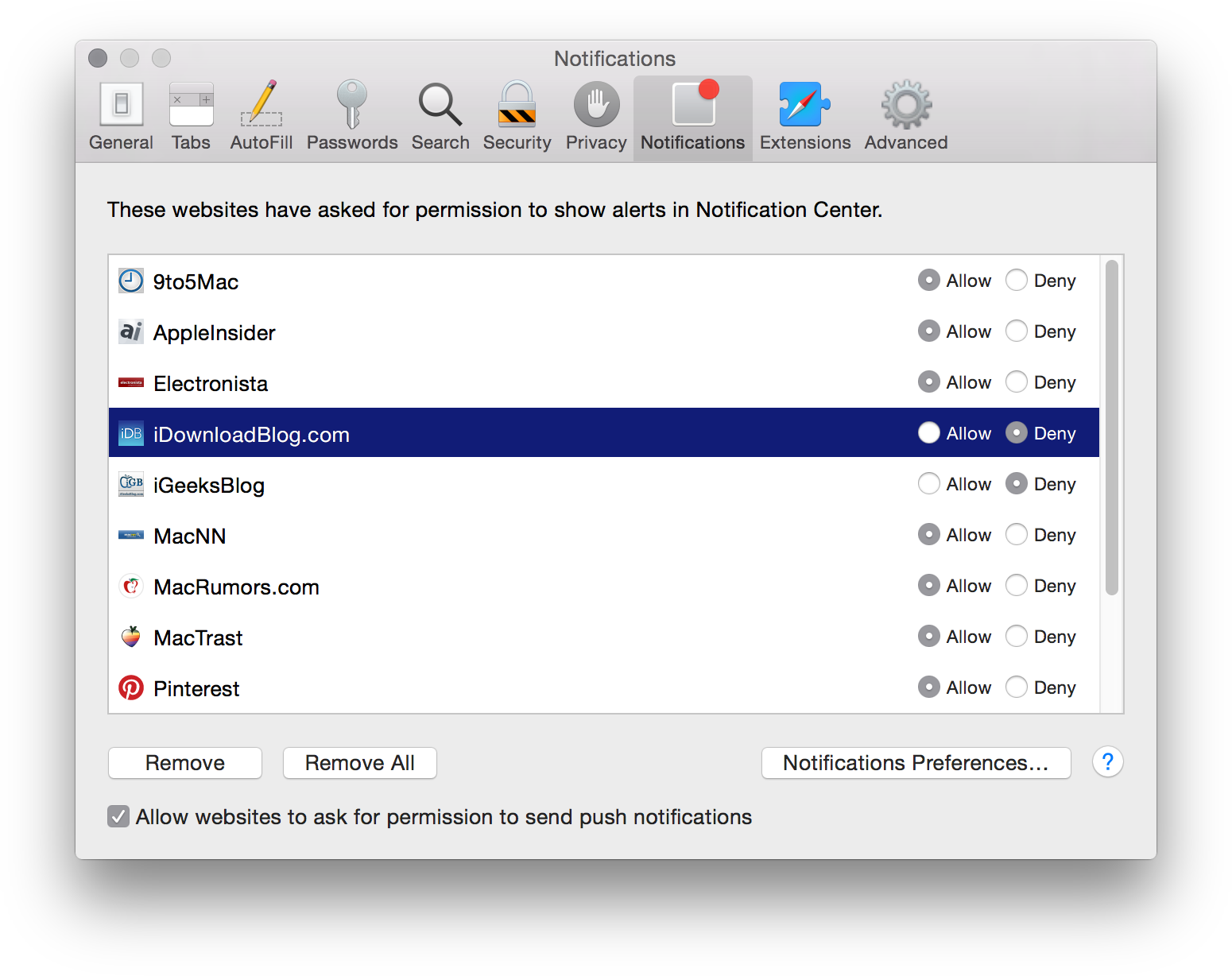The width and height of the screenshot is (1232, 976).
Task: Open the AutoFill pencil icon pane
Action: click(x=262, y=116)
